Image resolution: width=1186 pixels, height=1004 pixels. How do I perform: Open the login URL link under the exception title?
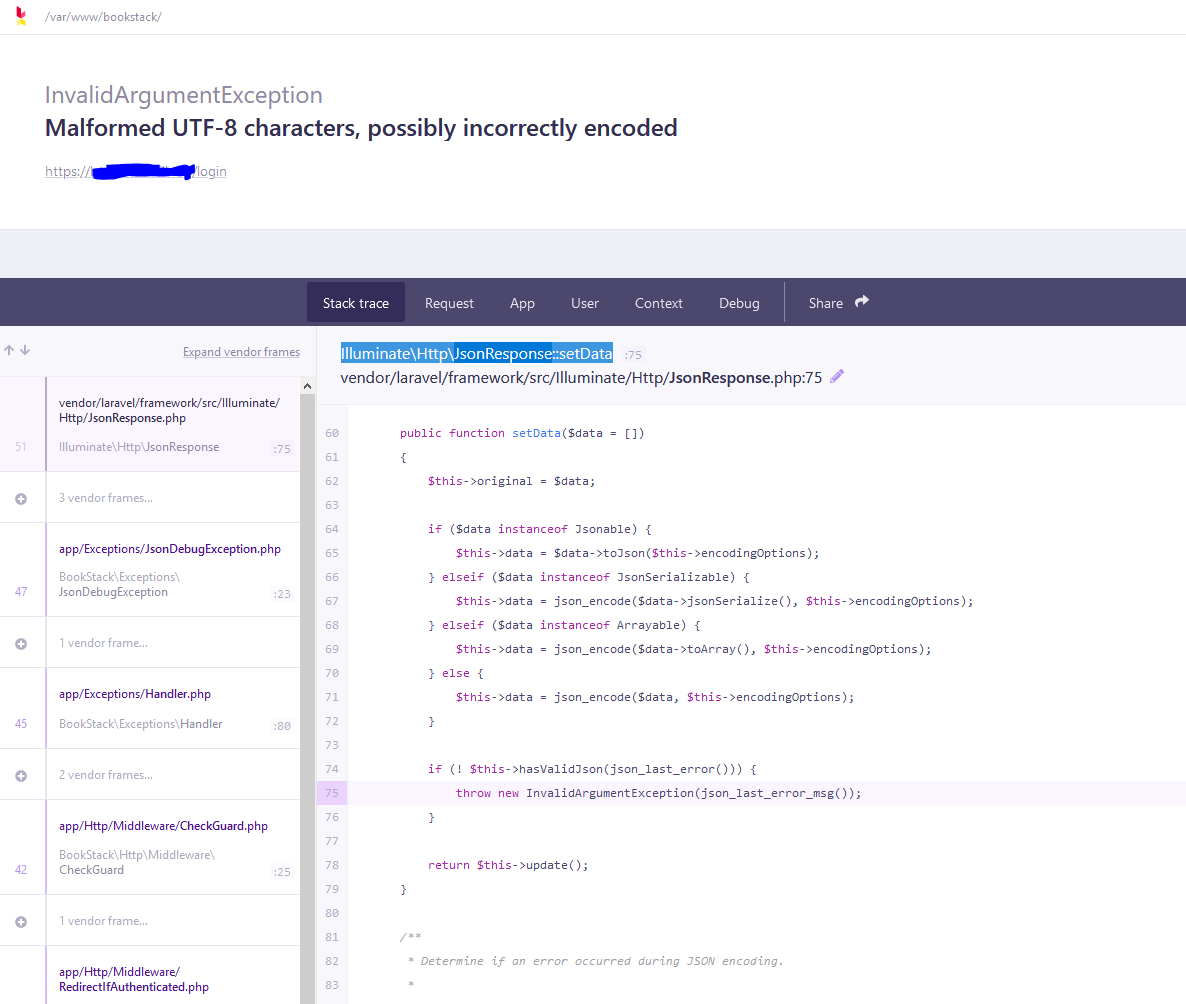[135, 171]
